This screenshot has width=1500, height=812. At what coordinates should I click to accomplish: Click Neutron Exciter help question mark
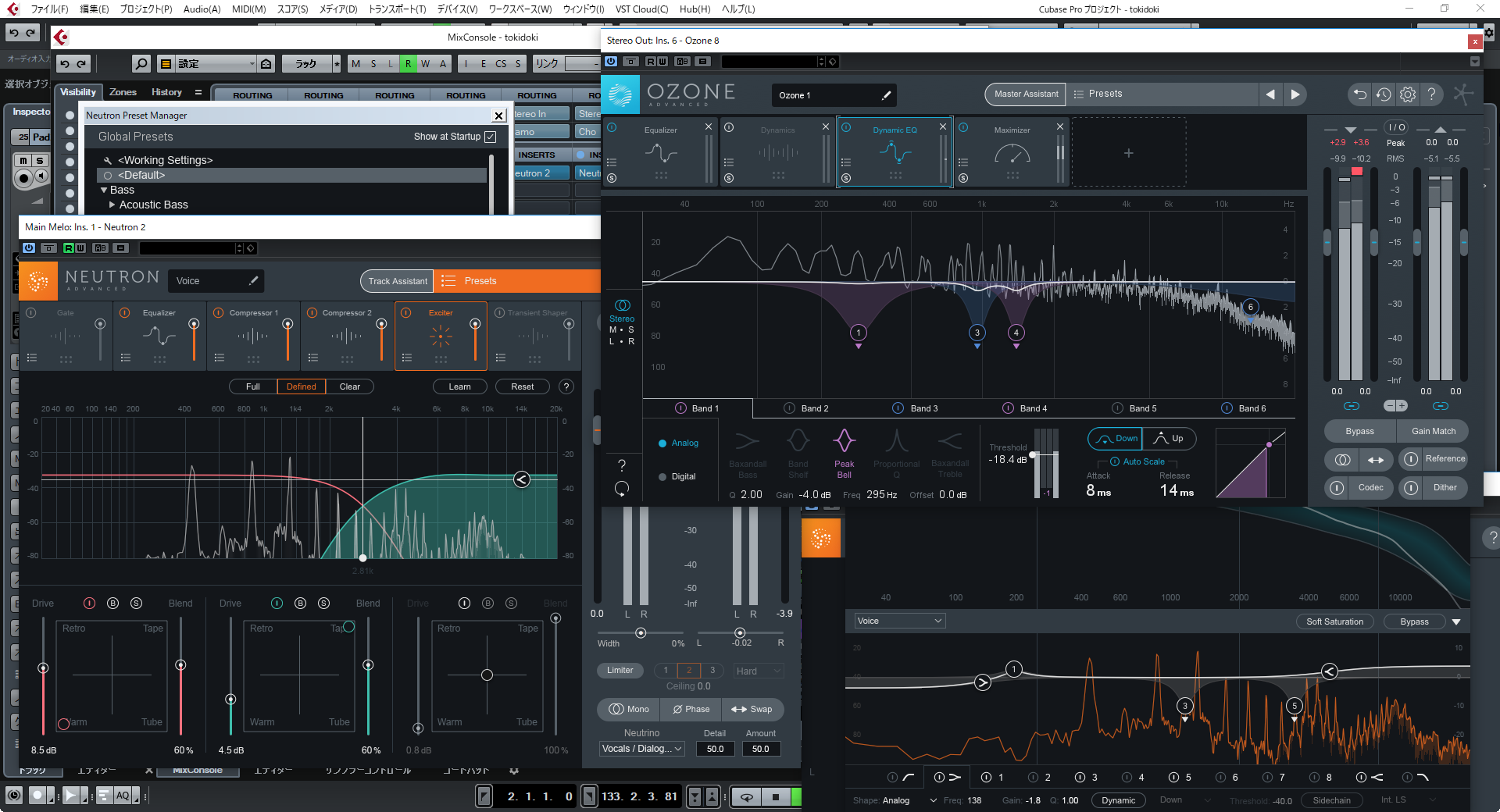[567, 386]
